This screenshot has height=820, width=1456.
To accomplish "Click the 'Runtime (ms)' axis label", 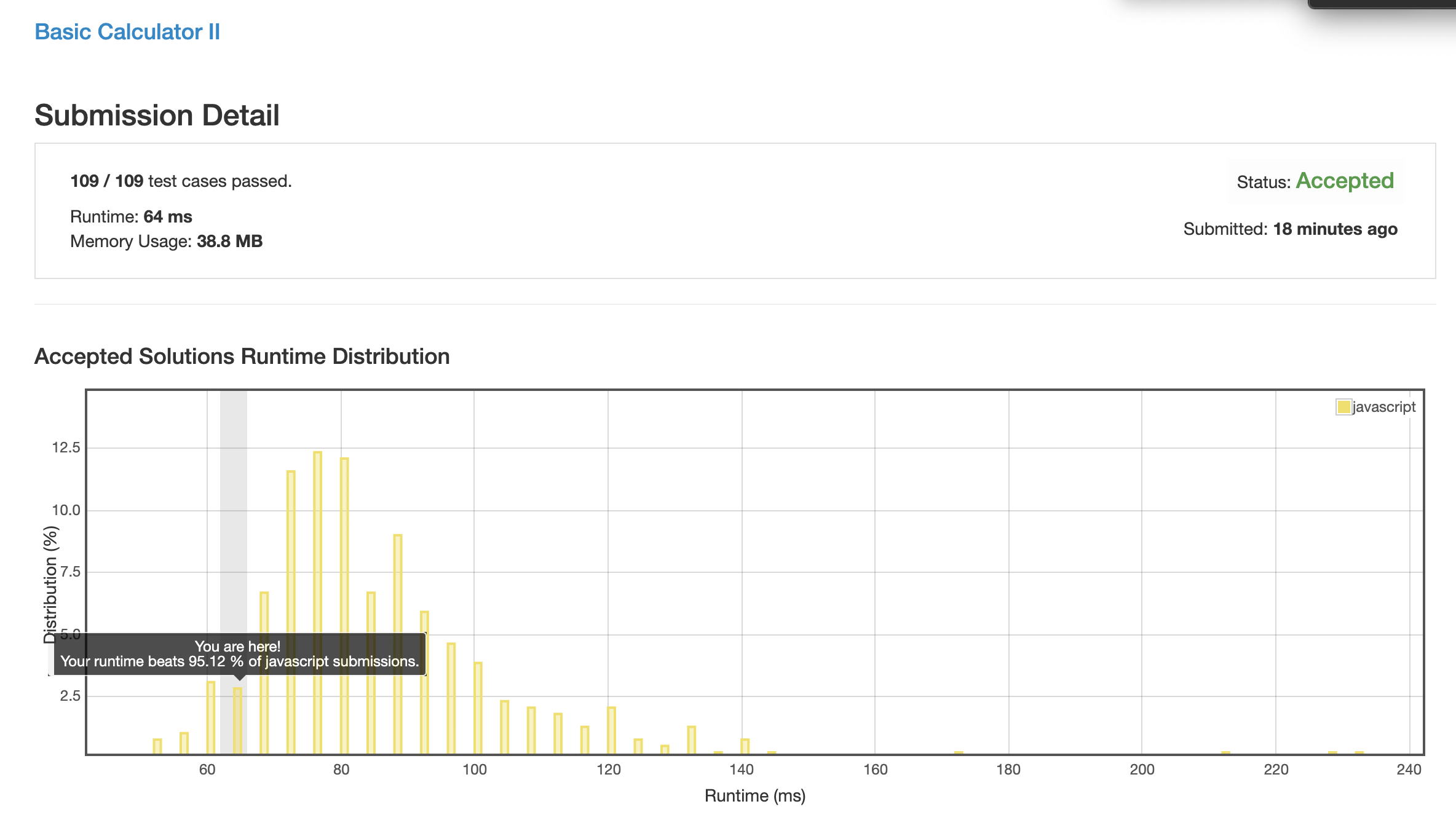I will coord(754,796).
